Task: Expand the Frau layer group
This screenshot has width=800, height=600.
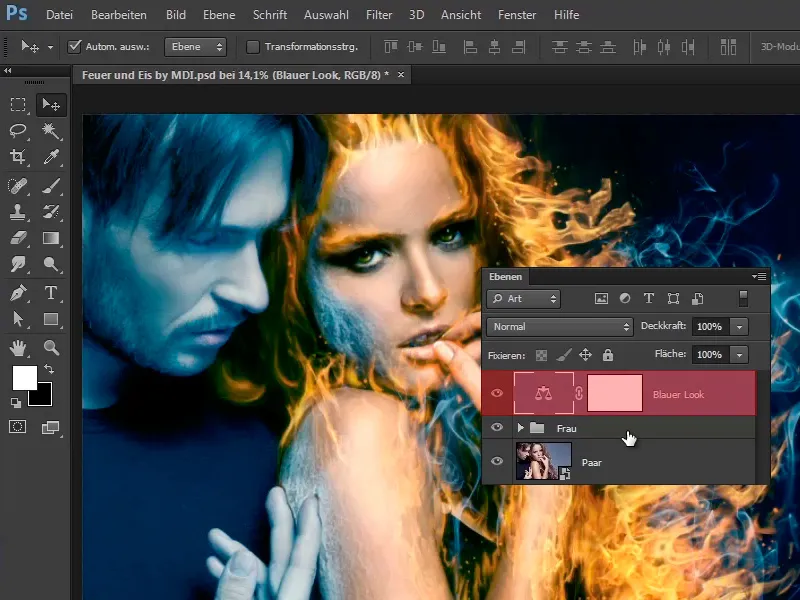Action: point(520,427)
